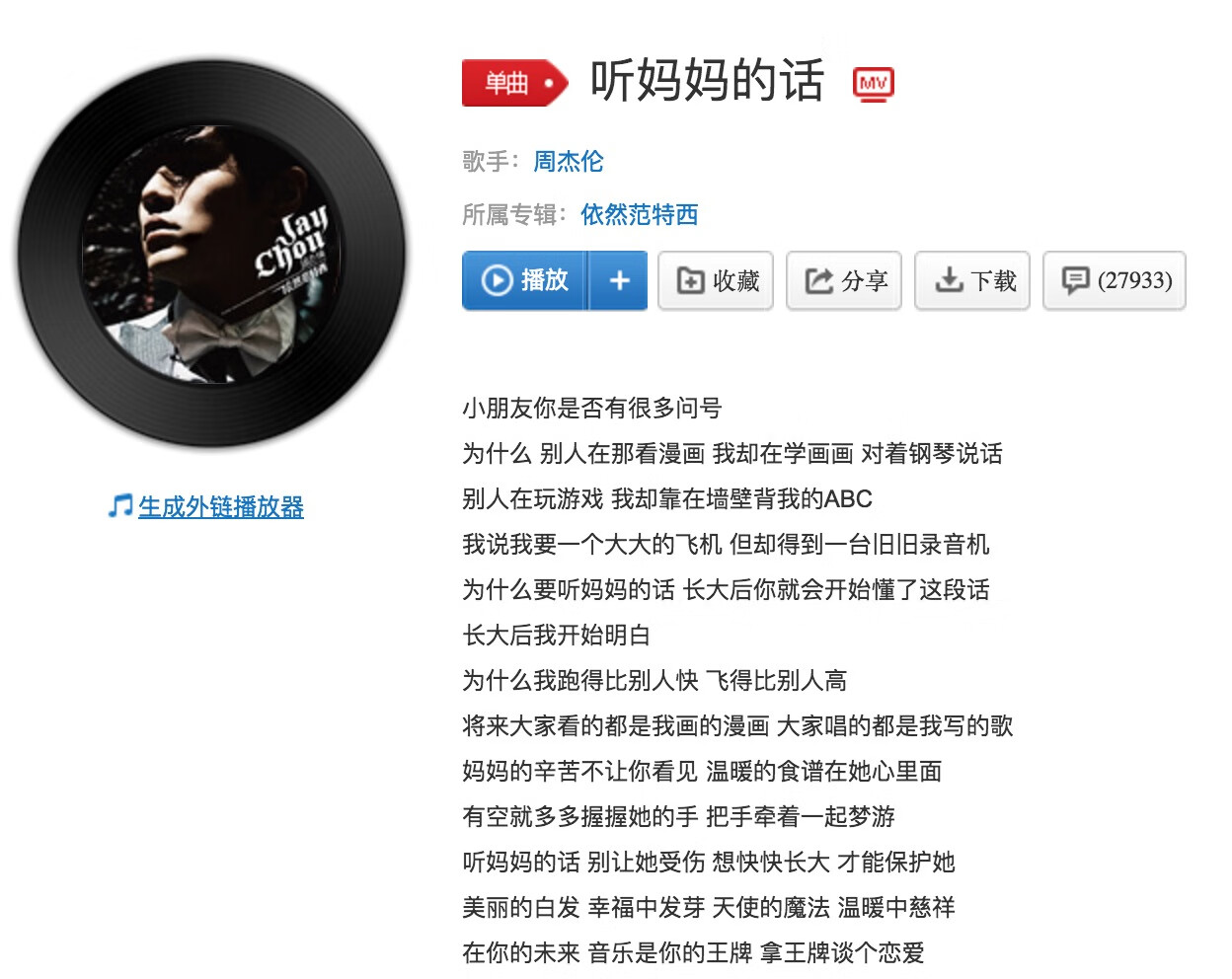Click the music note icon beside 生成外链播放器

tap(120, 507)
